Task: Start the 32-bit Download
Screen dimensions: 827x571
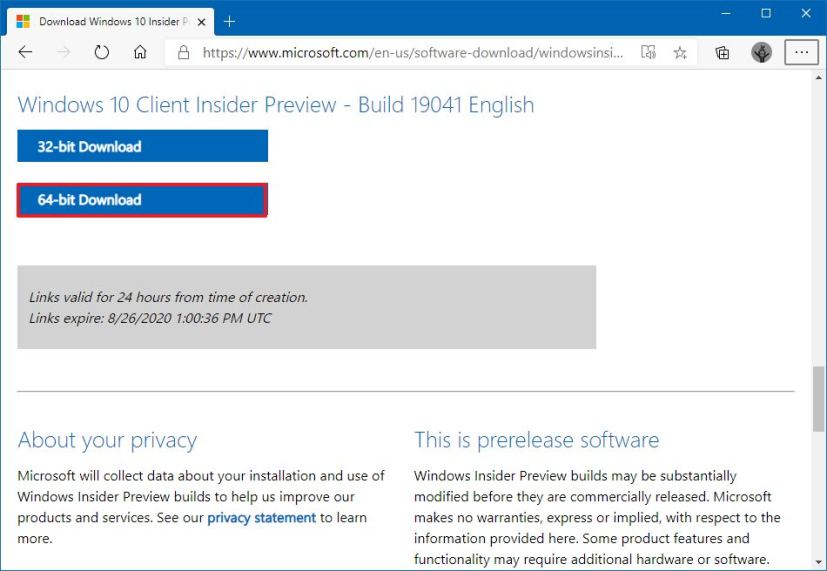Action: [x=142, y=146]
